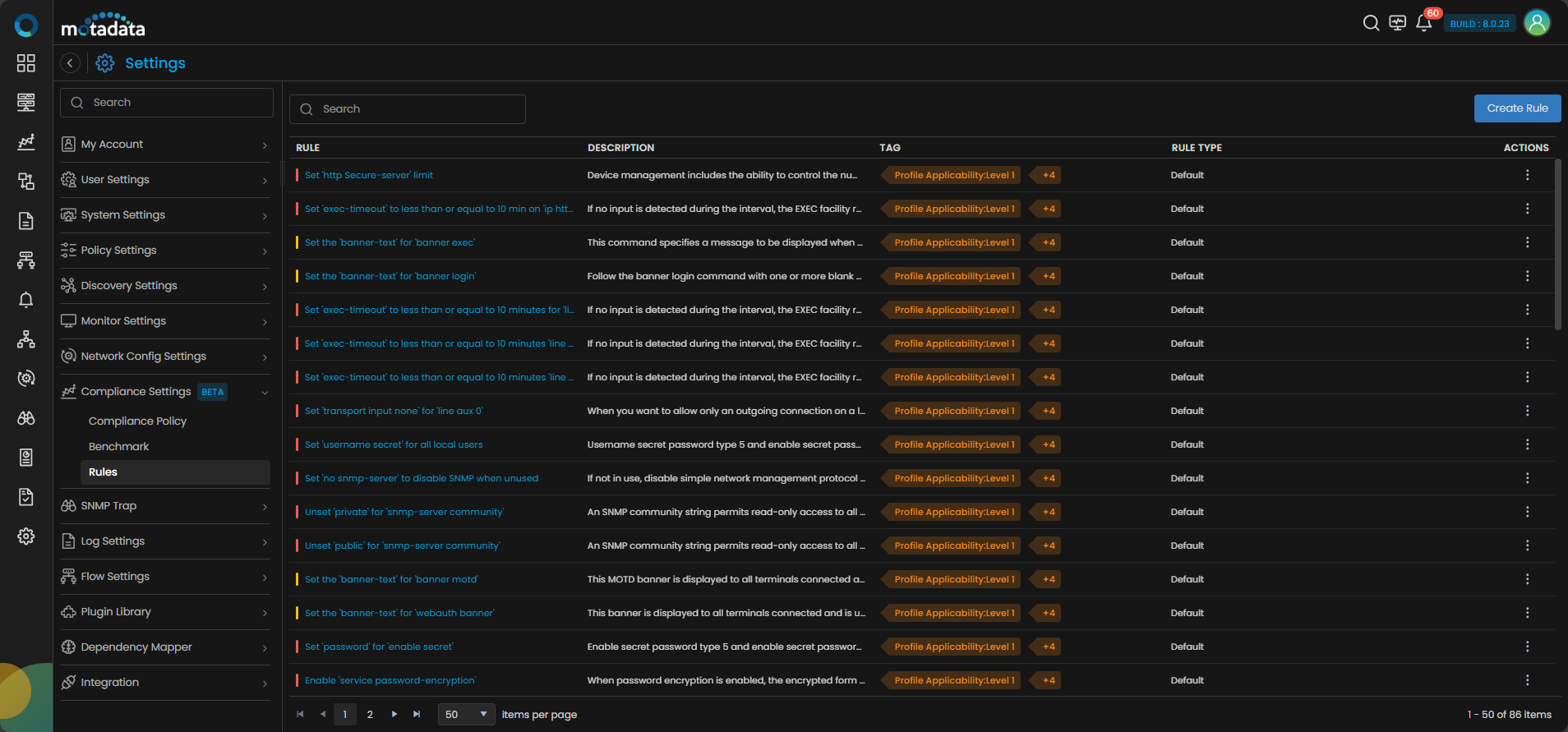This screenshot has height=732, width=1568.
Task: Focus the settings menu search field
Action: pyautogui.click(x=167, y=103)
